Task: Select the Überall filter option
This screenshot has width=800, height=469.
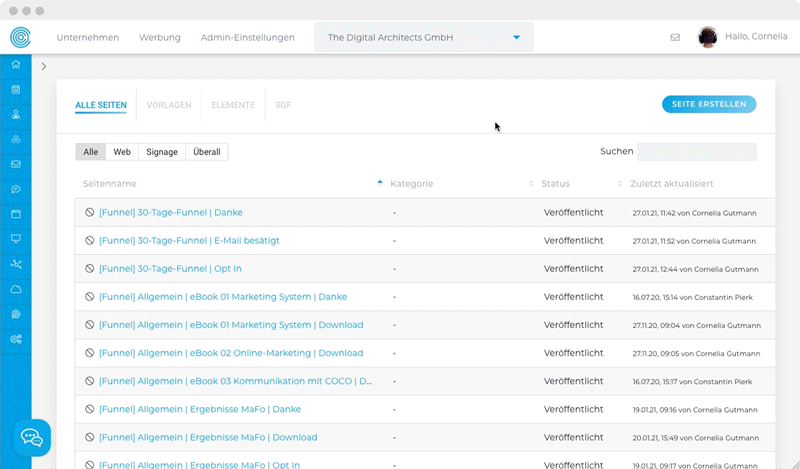Action: tap(207, 152)
